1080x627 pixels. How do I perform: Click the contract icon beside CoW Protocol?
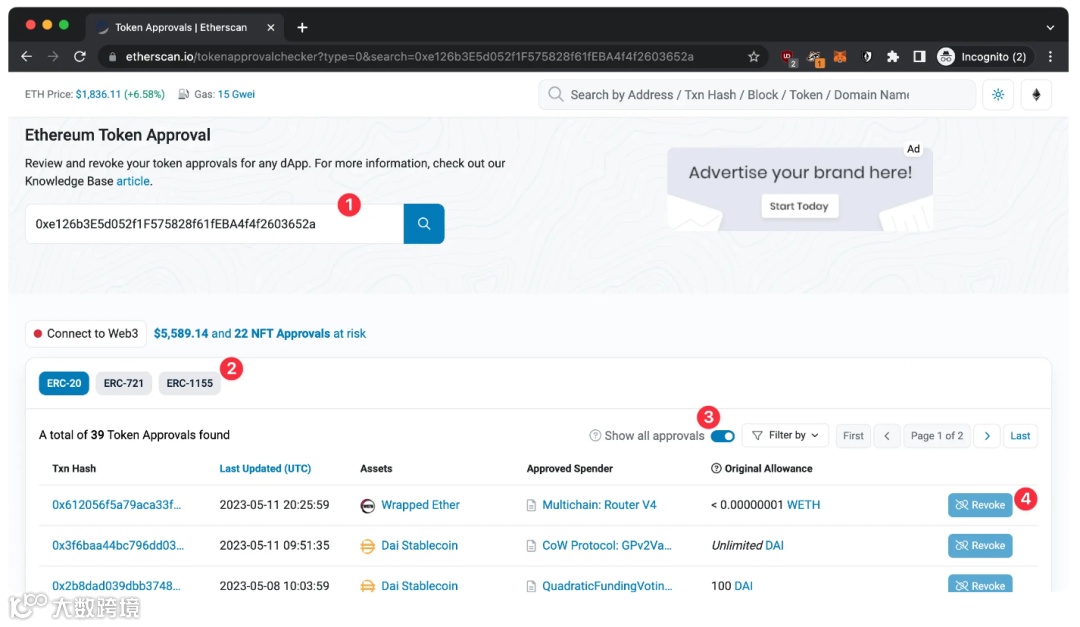(x=531, y=546)
